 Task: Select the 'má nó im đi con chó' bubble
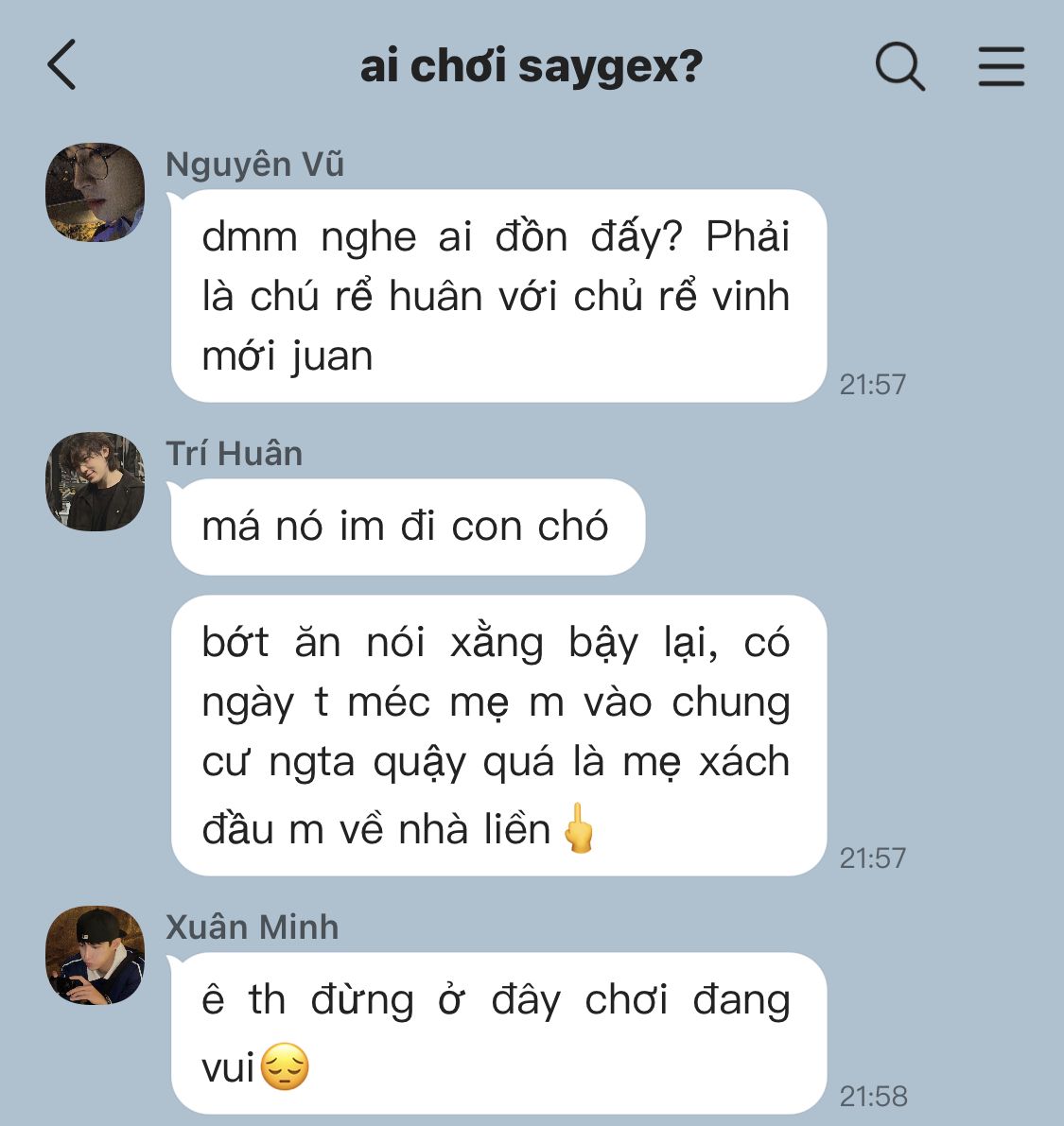tap(408, 527)
